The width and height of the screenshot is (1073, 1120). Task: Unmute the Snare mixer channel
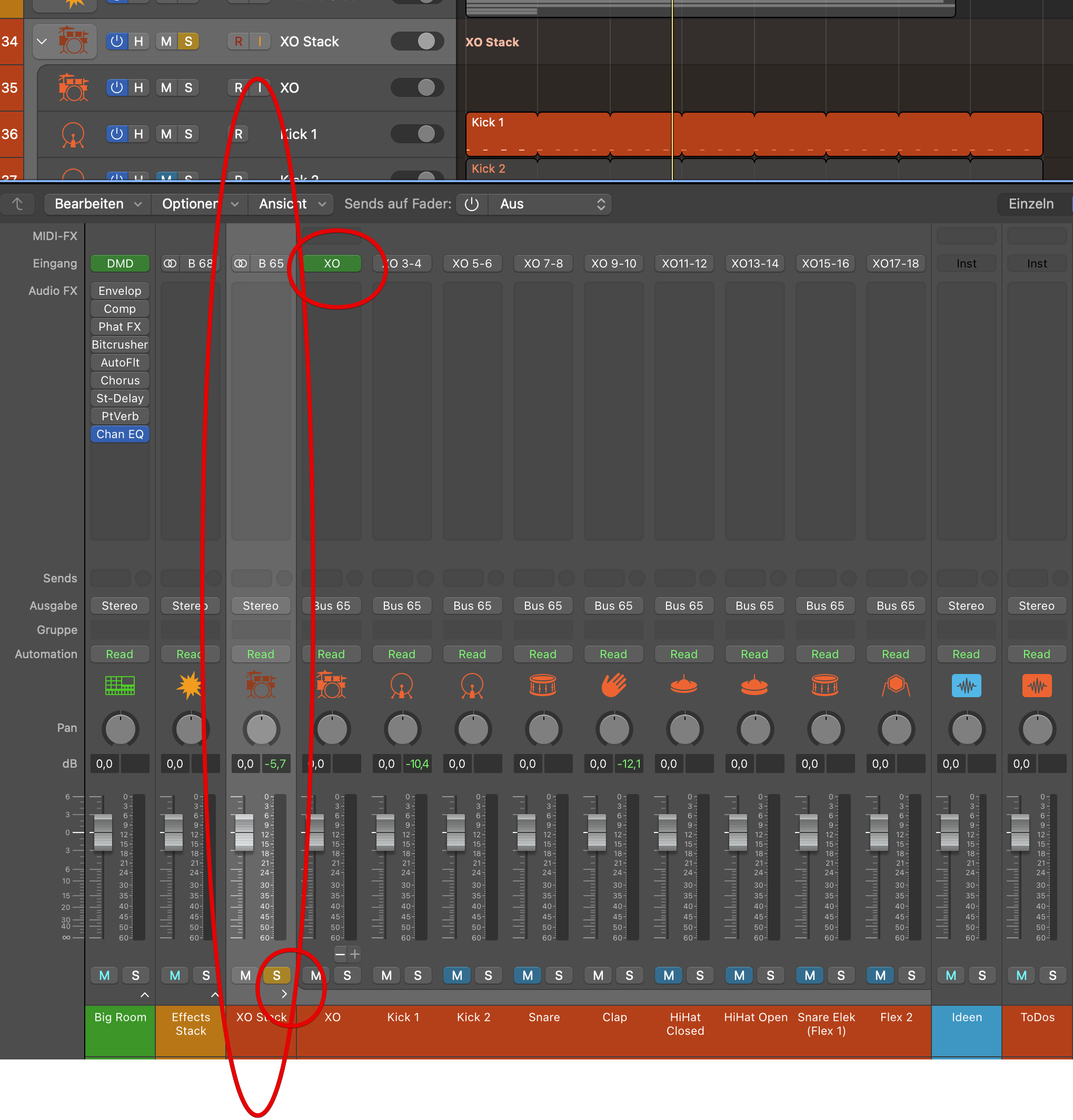click(528, 975)
